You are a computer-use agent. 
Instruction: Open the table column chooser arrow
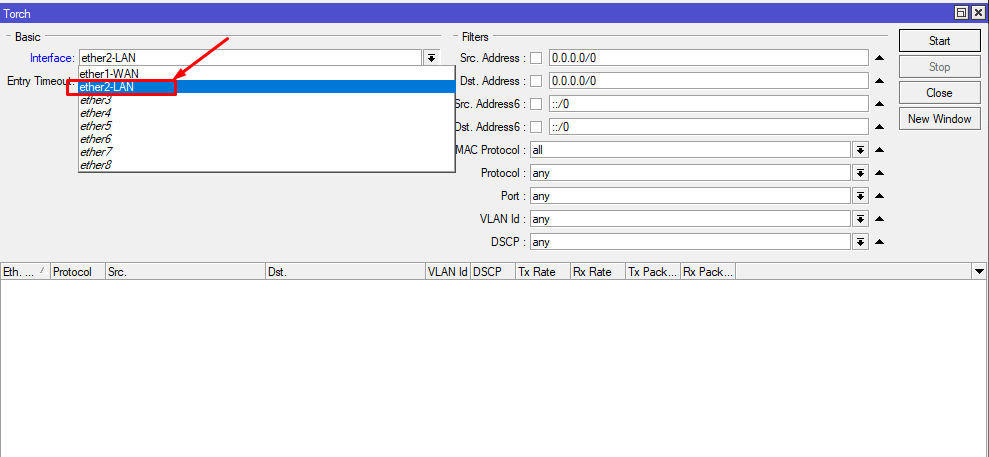point(978,272)
